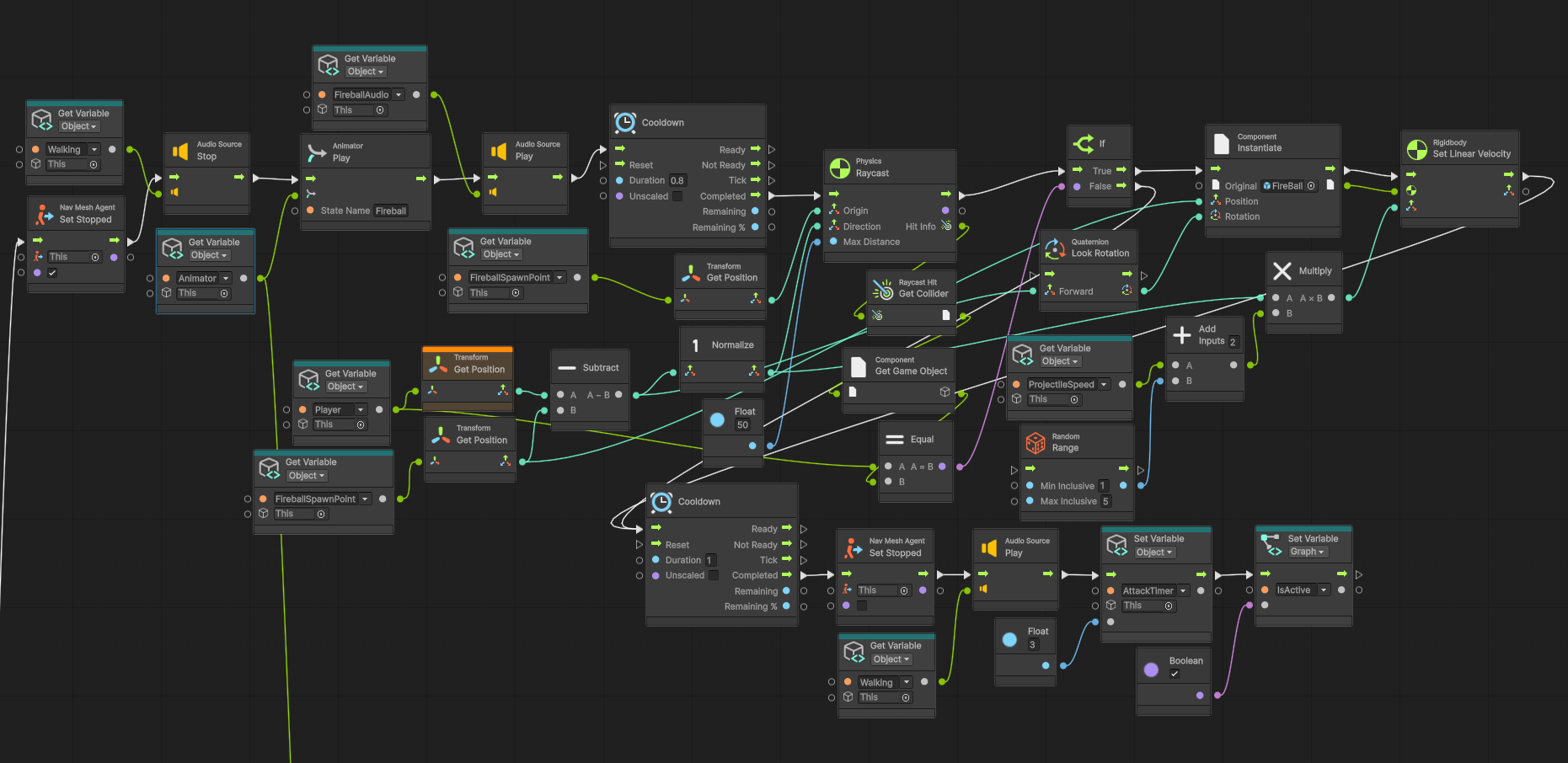Uncheck the ticked Set Stopped value checkbox
Screen dimensions: 1568x763
point(52,273)
